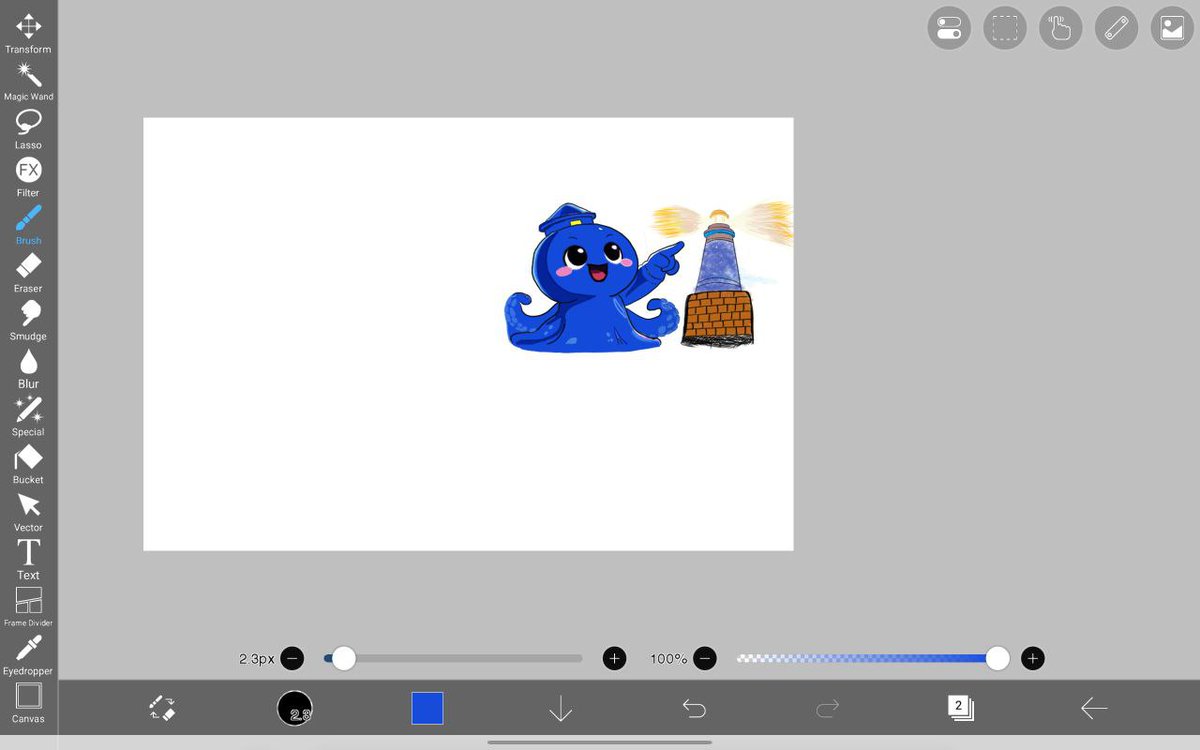
Task: Select the Transform tool
Action: pyautogui.click(x=28, y=32)
